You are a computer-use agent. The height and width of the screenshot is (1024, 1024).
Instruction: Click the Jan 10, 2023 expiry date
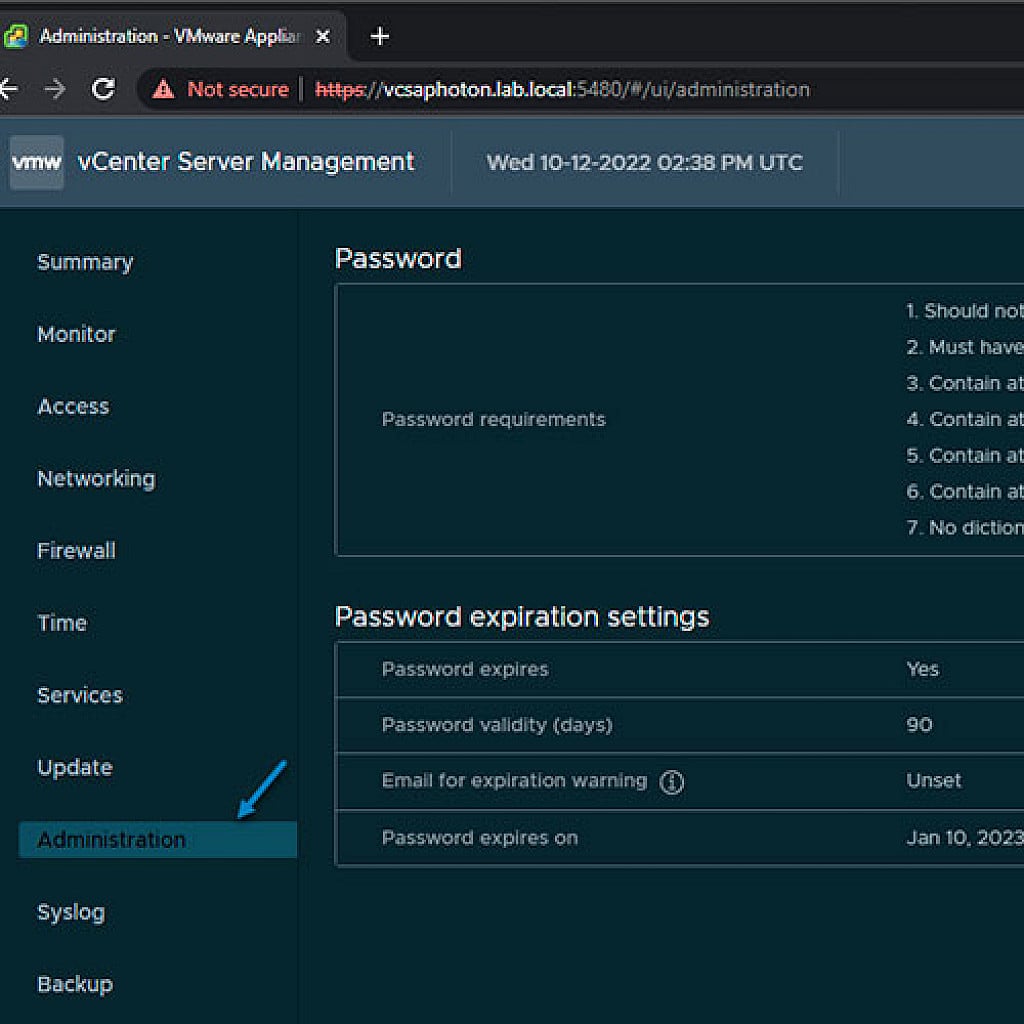point(965,838)
